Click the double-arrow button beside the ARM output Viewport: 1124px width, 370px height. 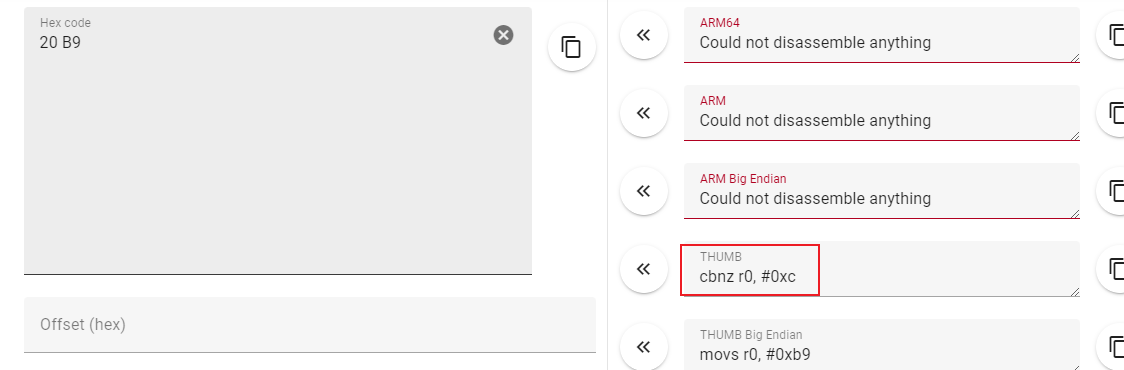coord(644,113)
